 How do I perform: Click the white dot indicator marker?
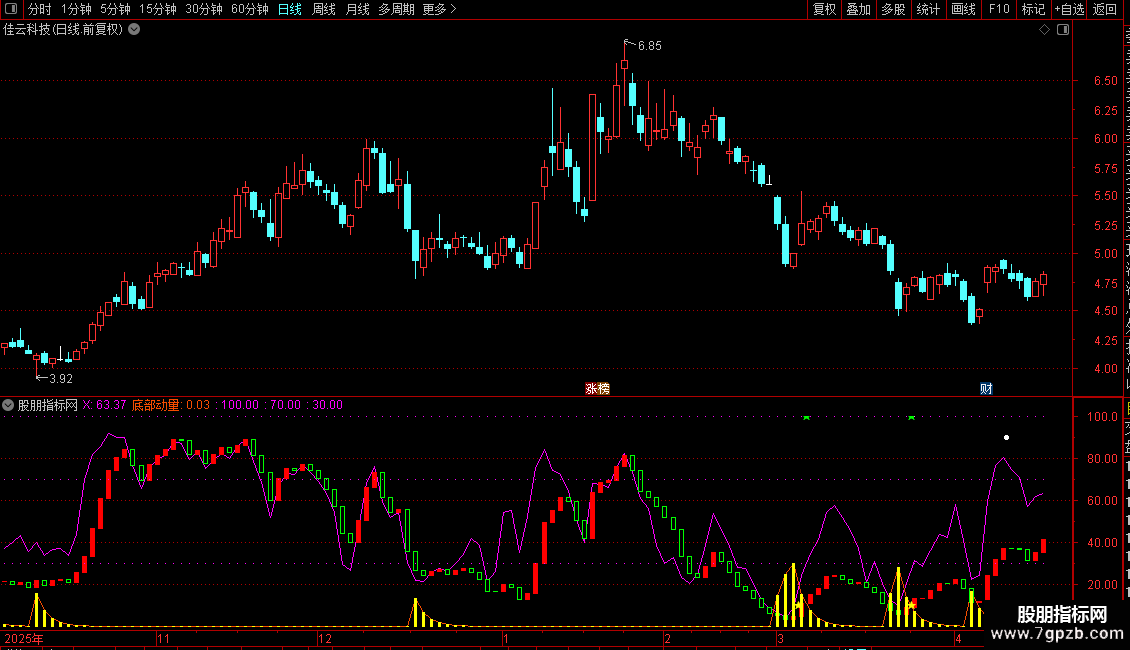1007,437
